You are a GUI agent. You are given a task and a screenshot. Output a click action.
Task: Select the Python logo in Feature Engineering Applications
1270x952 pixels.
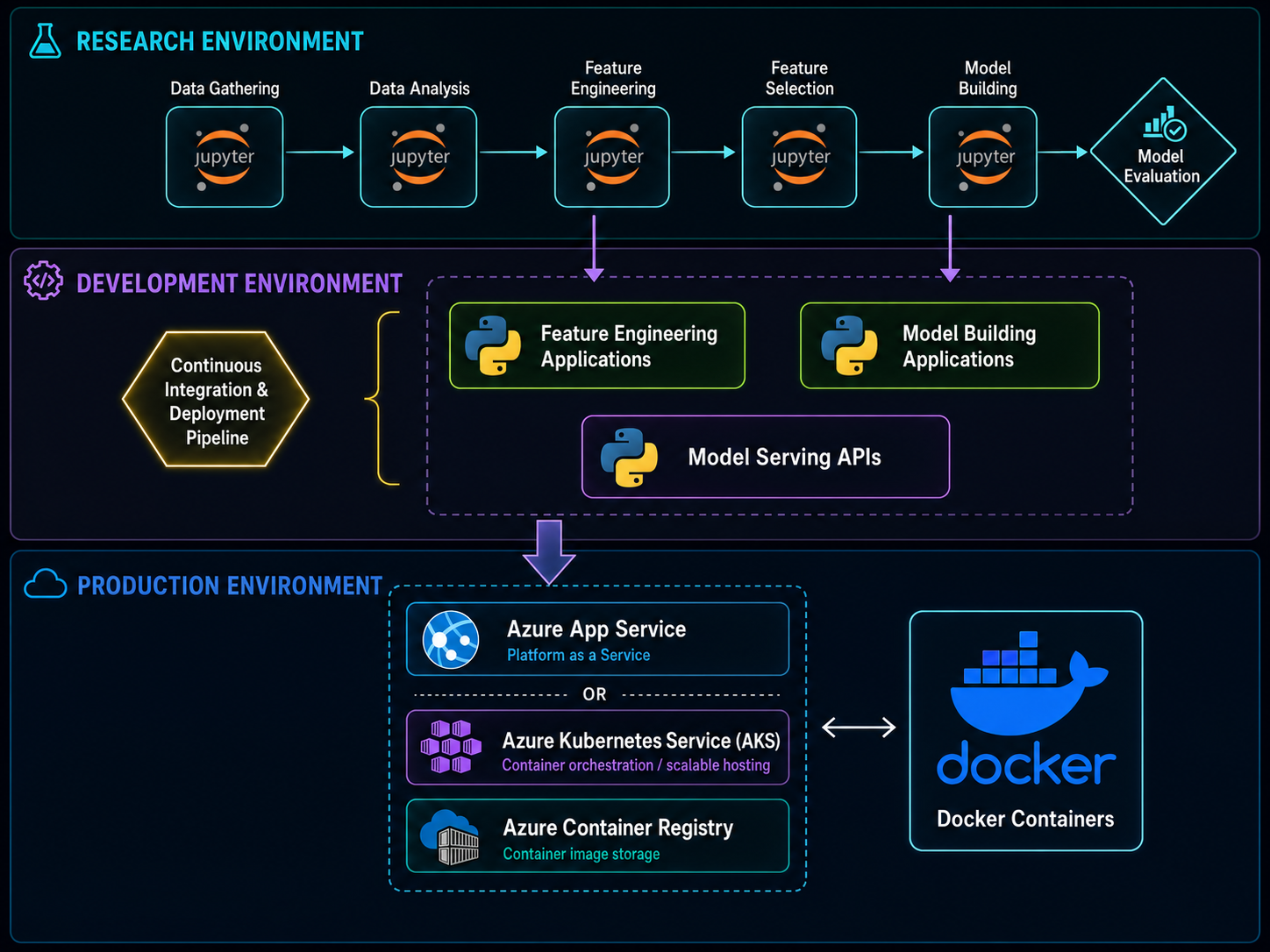point(493,345)
